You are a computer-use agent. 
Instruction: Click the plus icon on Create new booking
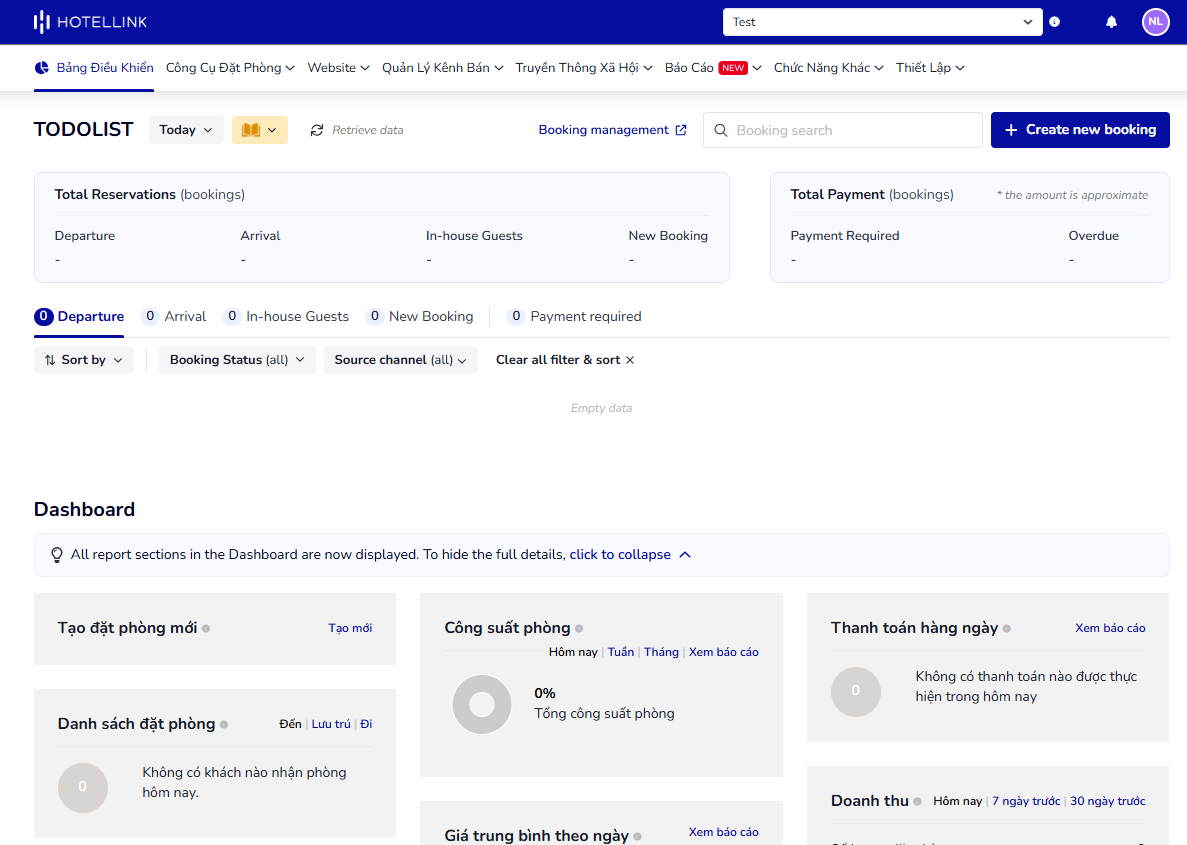click(1011, 130)
